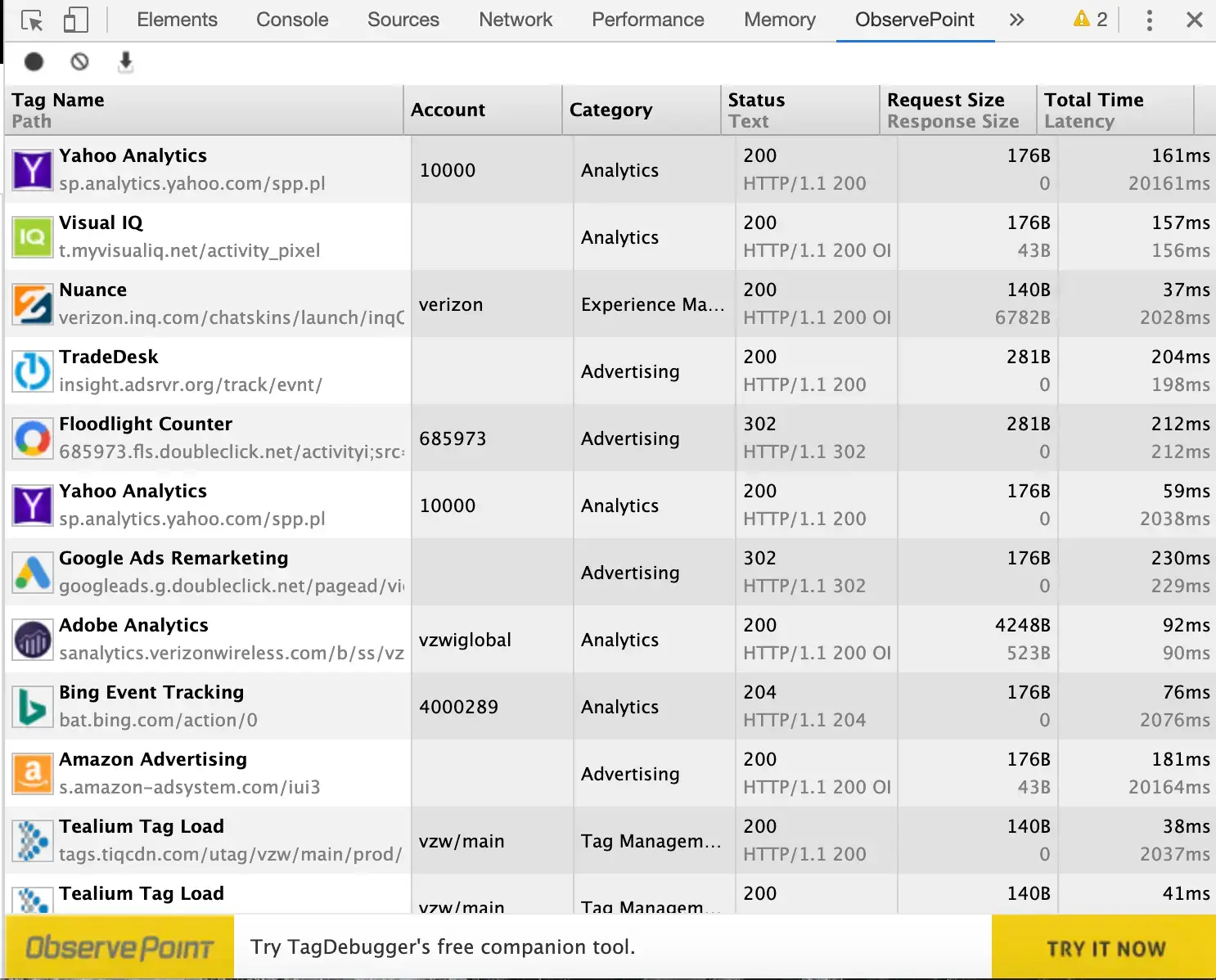Image resolution: width=1216 pixels, height=980 pixels.
Task: Click the clear log icon
Action: [x=79, y=61]
